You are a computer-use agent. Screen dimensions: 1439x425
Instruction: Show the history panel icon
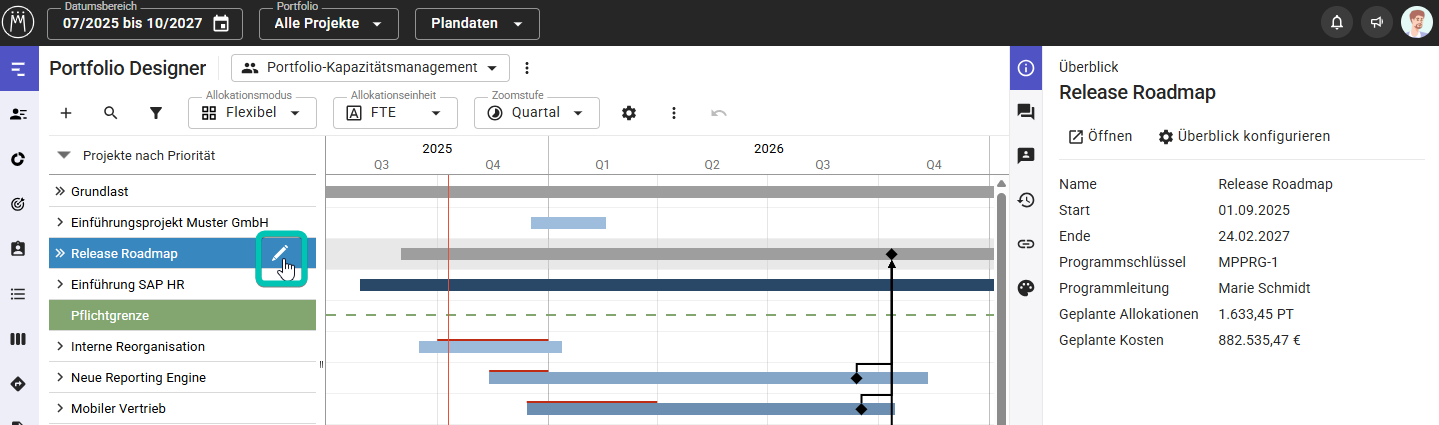[1025, 200]
